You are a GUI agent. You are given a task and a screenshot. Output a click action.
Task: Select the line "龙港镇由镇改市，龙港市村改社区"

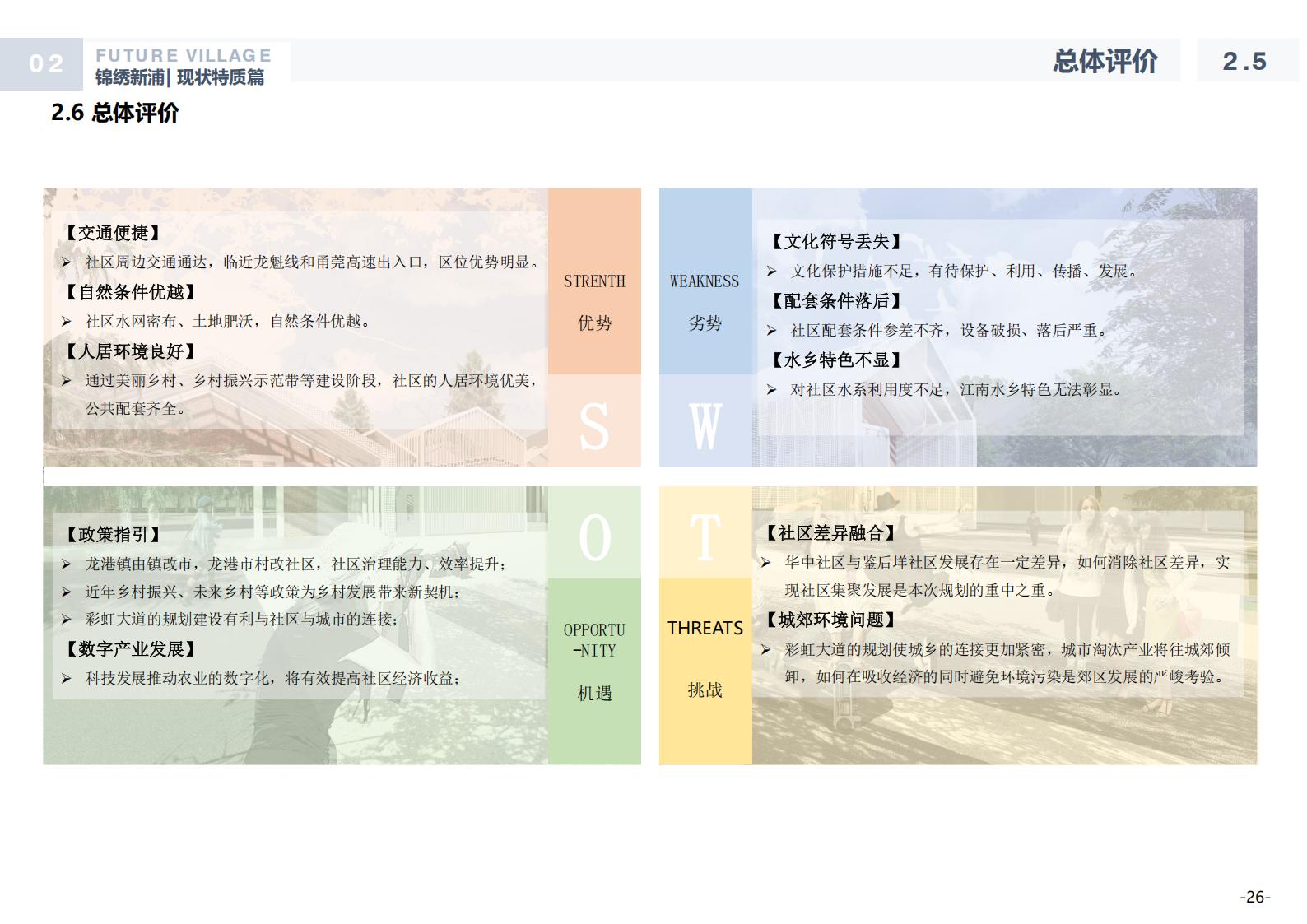click(x=296, y=564)
